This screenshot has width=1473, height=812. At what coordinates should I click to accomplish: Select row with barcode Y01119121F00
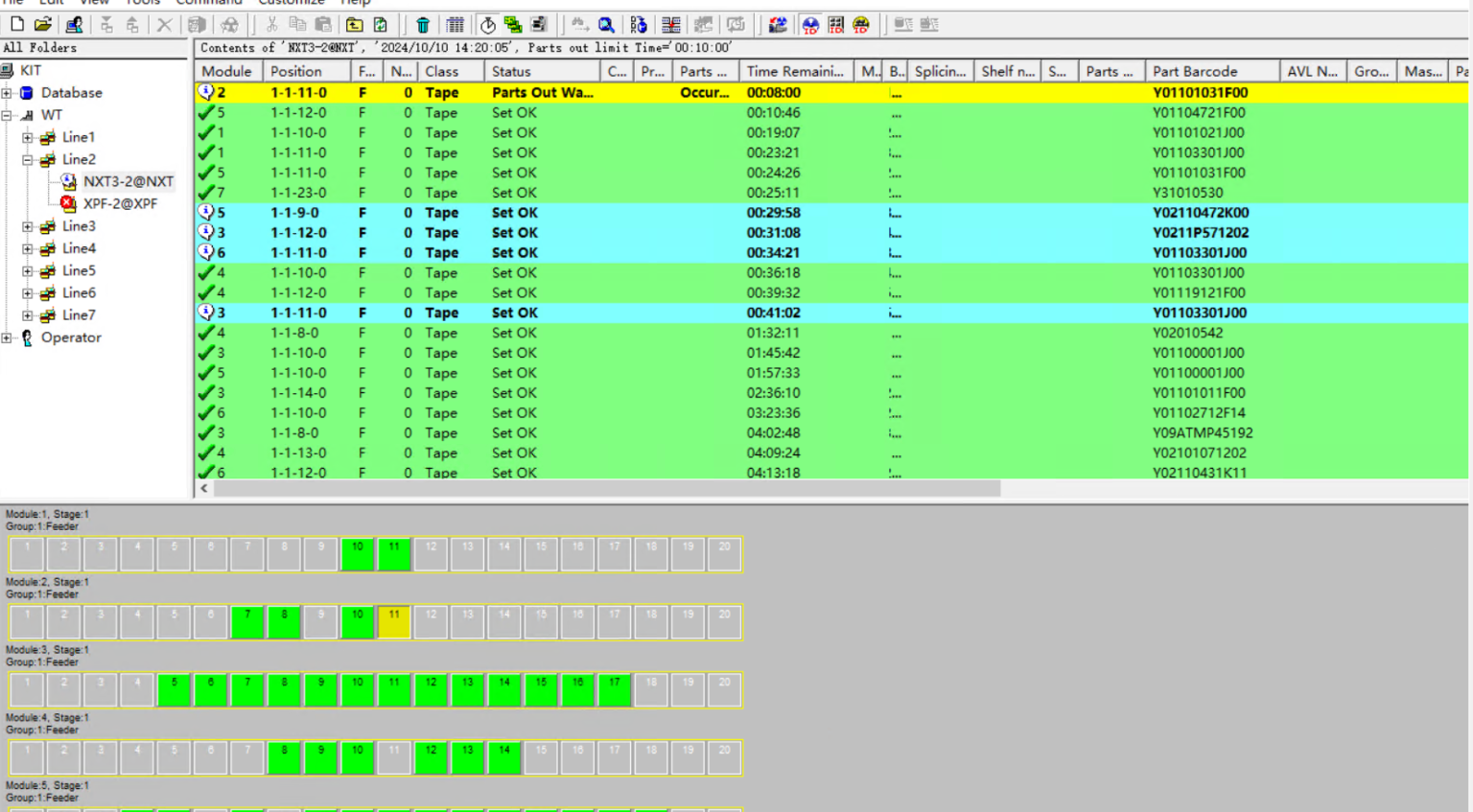pos(831,292)
